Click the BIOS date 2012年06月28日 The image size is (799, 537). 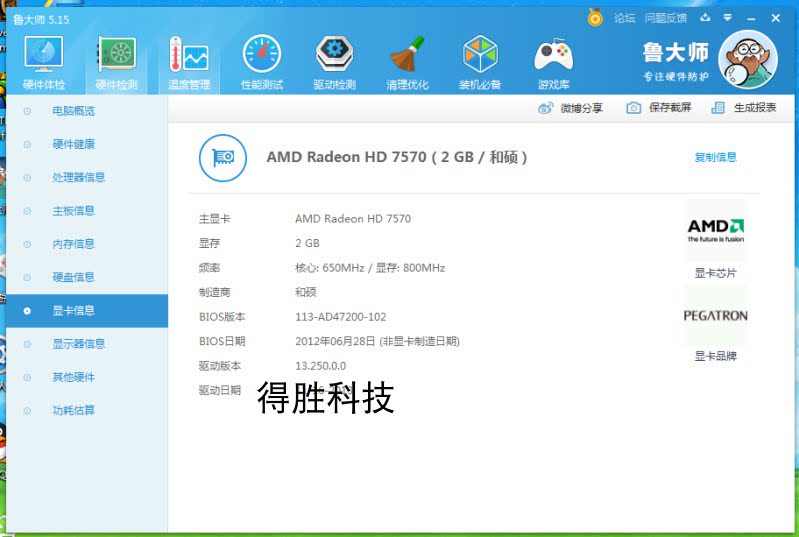pyautogui.click(x=335, y=341)
